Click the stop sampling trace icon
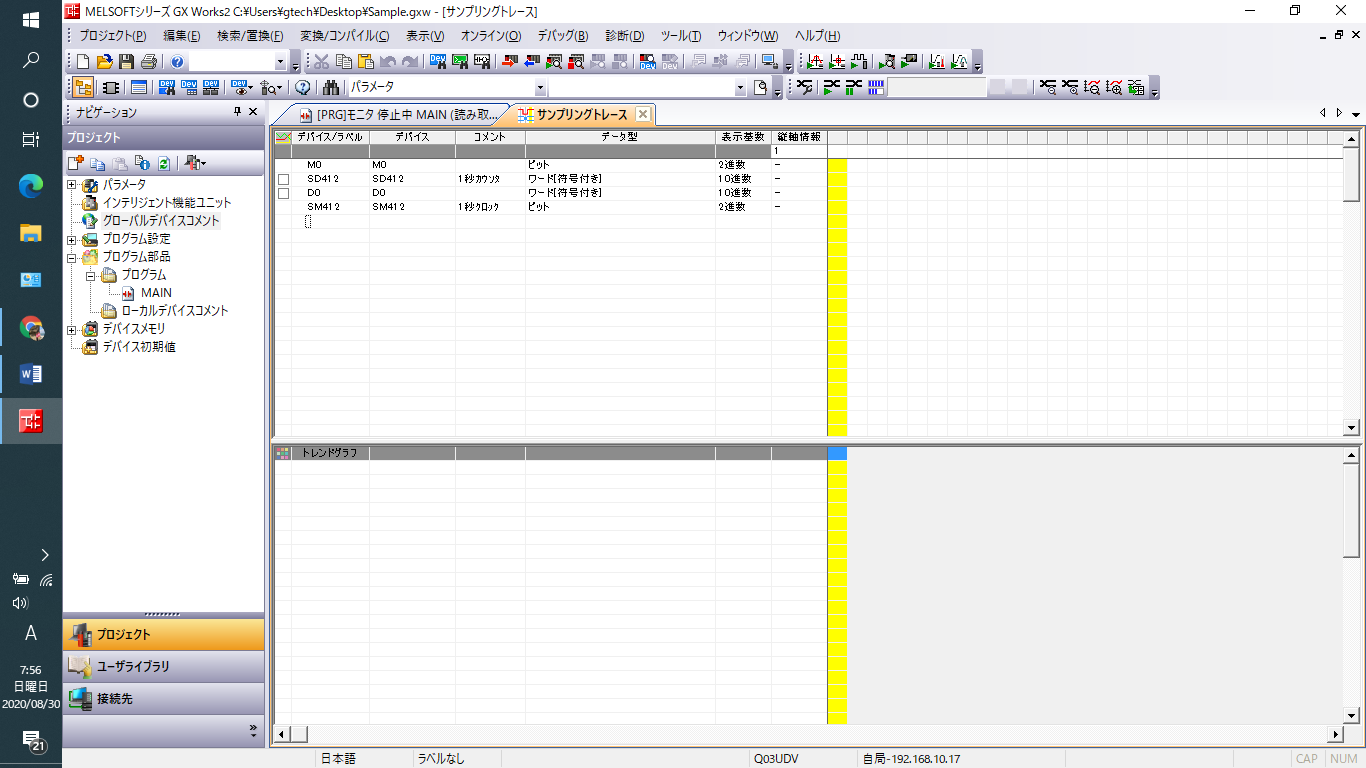Image resolution: width=1366 pixels, height=768 pixels. click(x=853, y=87)
